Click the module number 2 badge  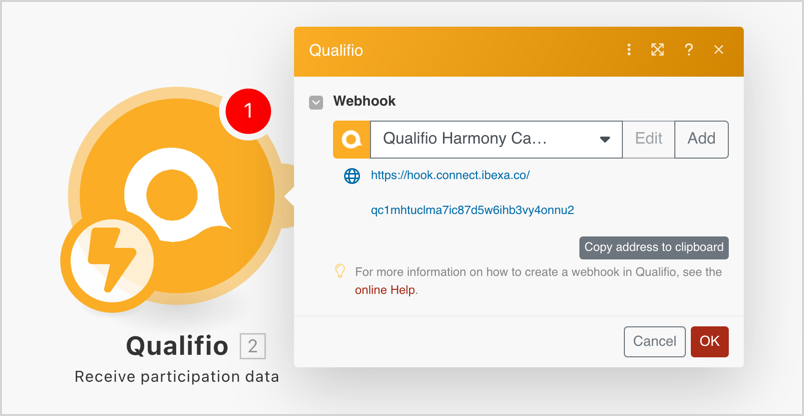(x=253, y=347)
